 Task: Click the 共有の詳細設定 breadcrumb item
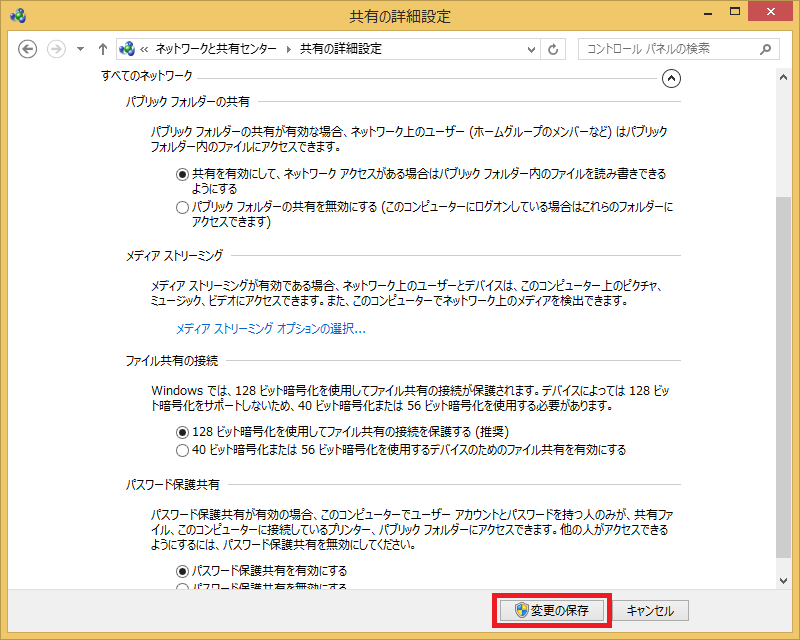[341, 49]
